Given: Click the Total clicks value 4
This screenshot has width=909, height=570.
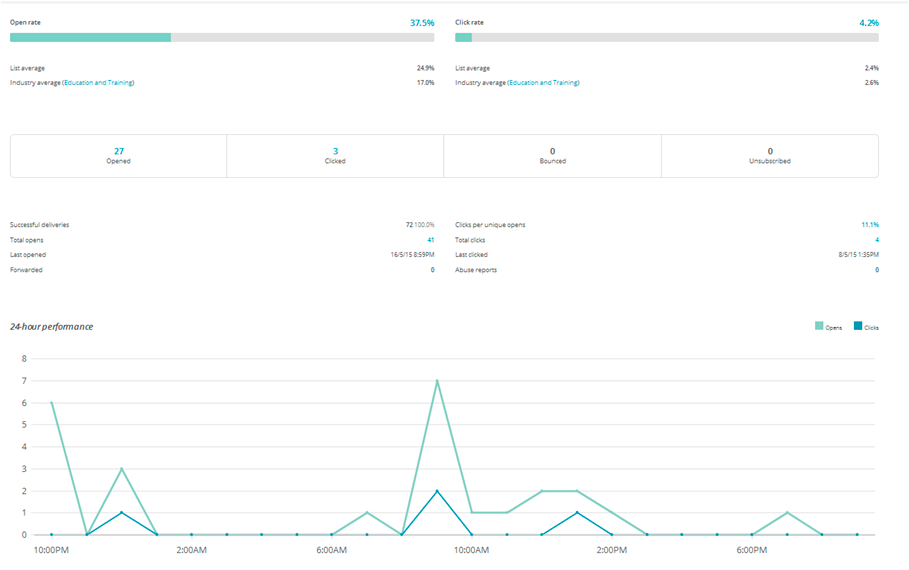Looking at the screenshot, I should point(877,240).
